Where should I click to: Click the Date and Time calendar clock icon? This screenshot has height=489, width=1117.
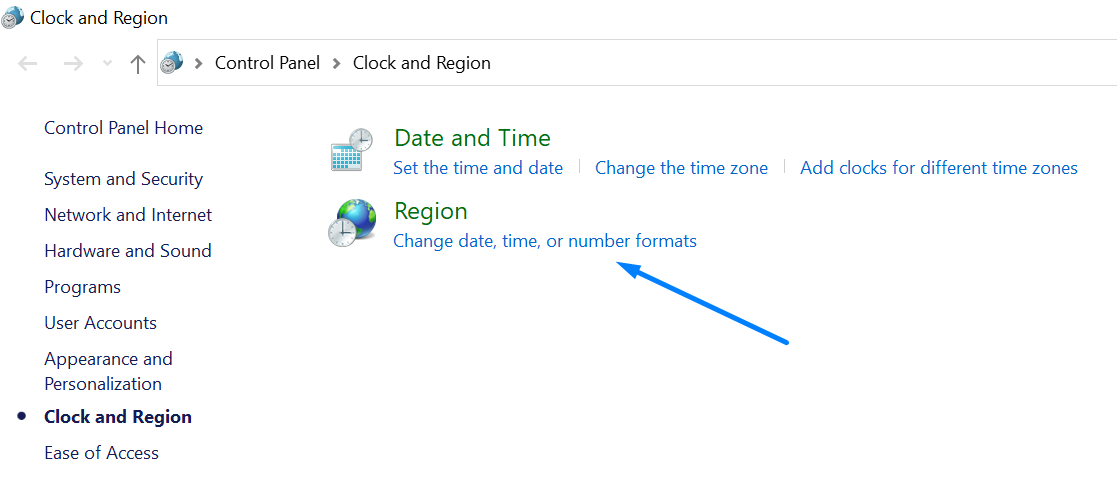[351, 150]
